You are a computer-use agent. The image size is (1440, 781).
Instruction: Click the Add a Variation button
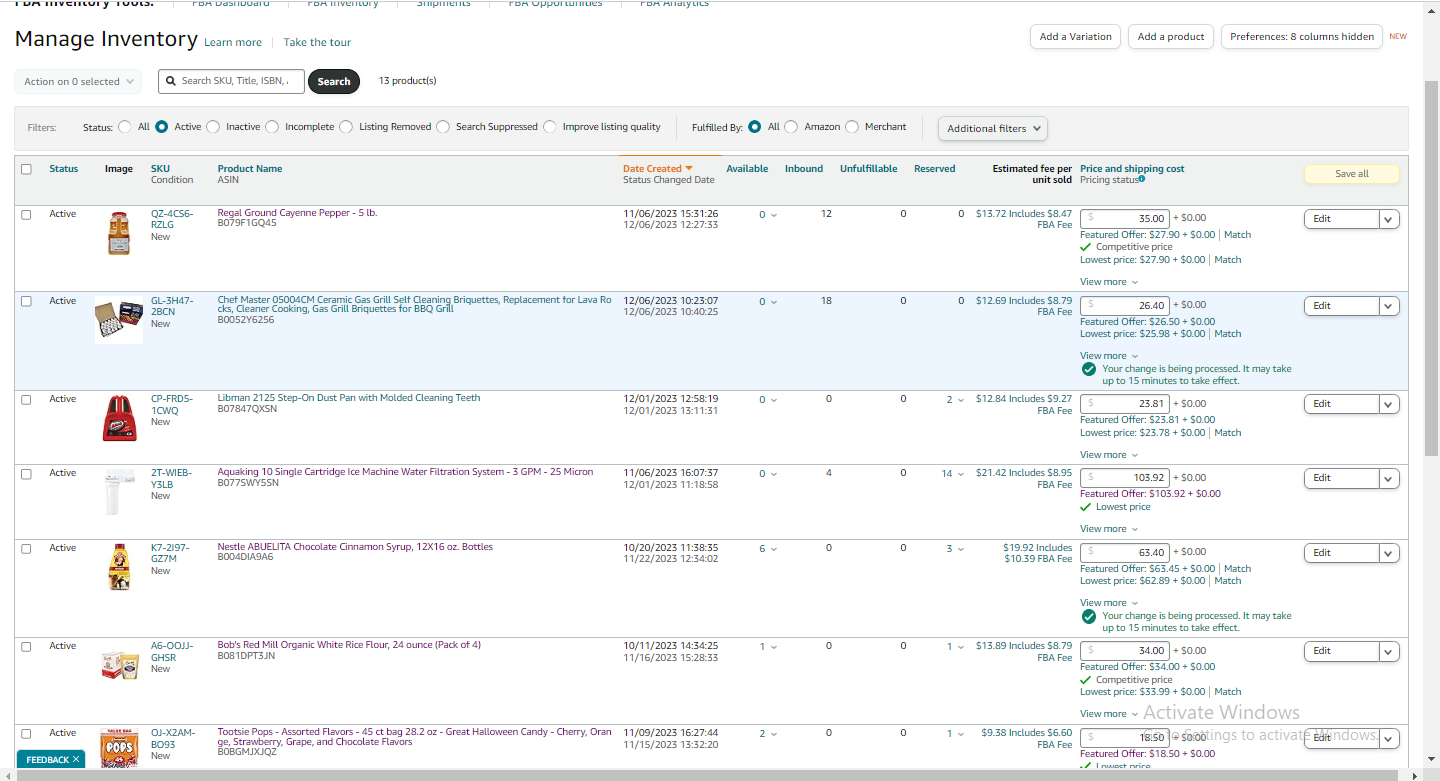pos(1075,37)
